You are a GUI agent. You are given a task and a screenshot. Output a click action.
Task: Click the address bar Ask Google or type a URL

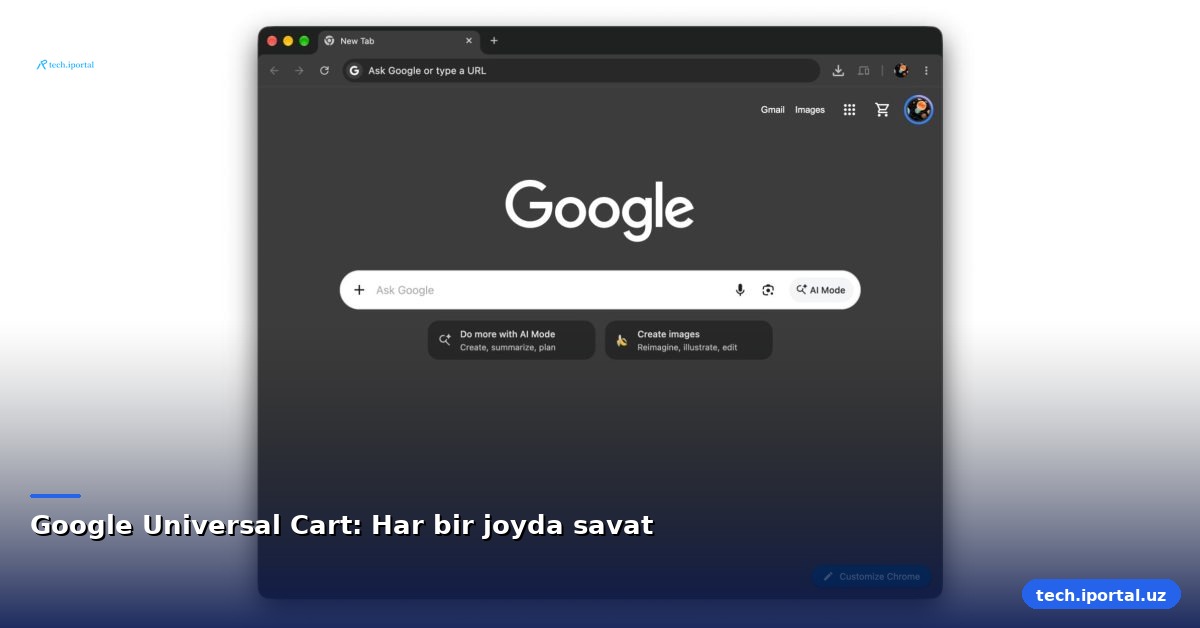[581, 71]
